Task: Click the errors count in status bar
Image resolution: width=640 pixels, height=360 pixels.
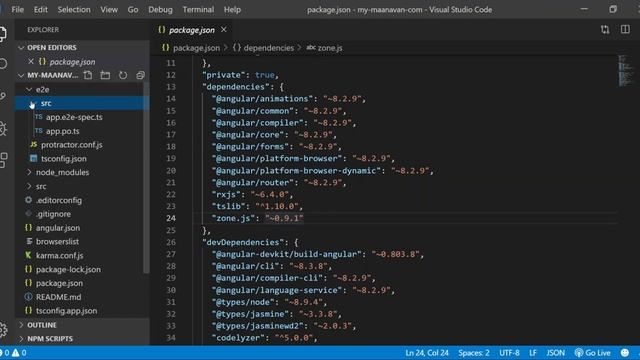Action: click(4, 353)
